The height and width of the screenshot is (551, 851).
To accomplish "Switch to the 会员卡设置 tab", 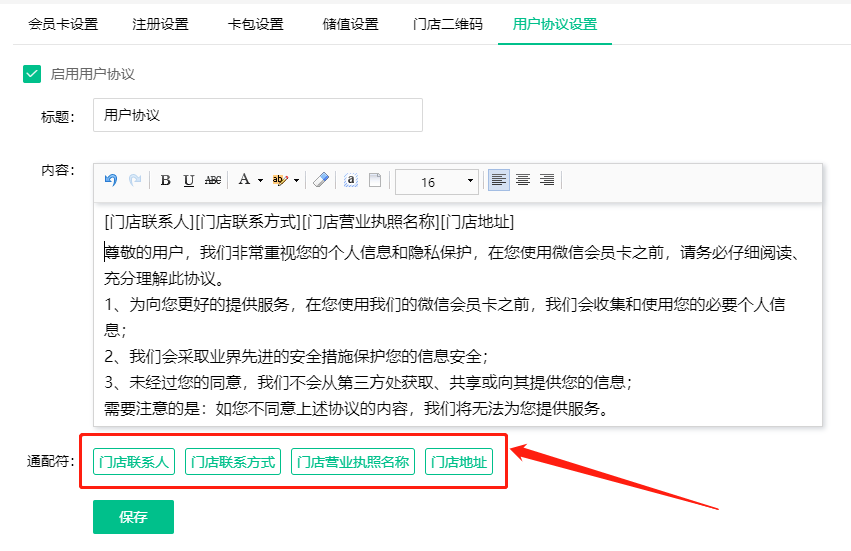I will pyautogui.click(x=63, y=24).
